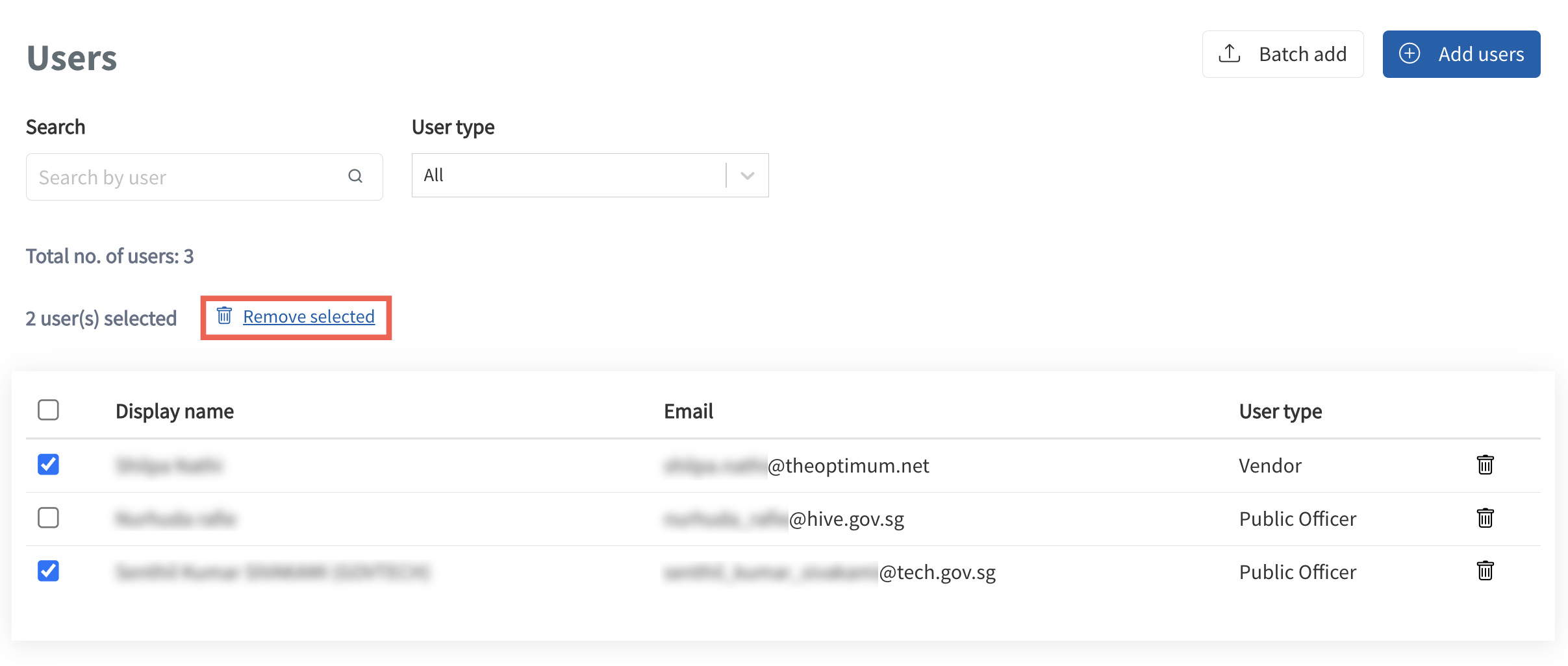
Task: Click the plus icon inside Add users
Action: point(1409,54)
